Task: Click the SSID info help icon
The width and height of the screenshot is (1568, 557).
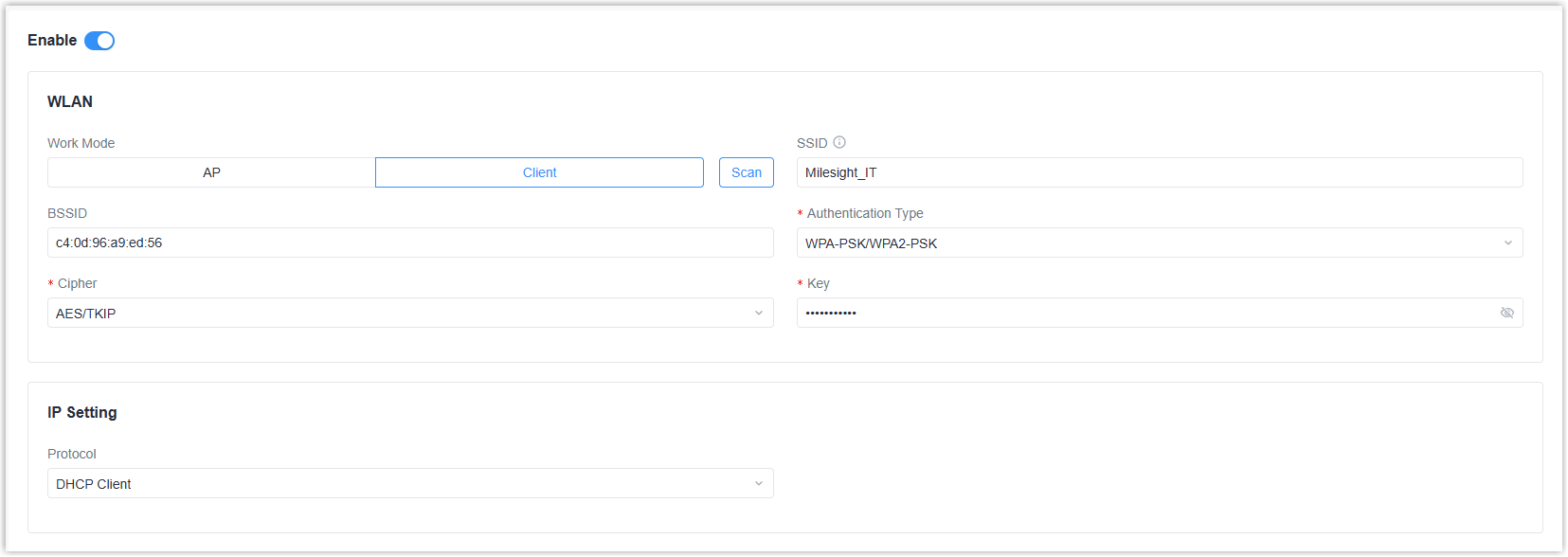Action: click(839, 143)
